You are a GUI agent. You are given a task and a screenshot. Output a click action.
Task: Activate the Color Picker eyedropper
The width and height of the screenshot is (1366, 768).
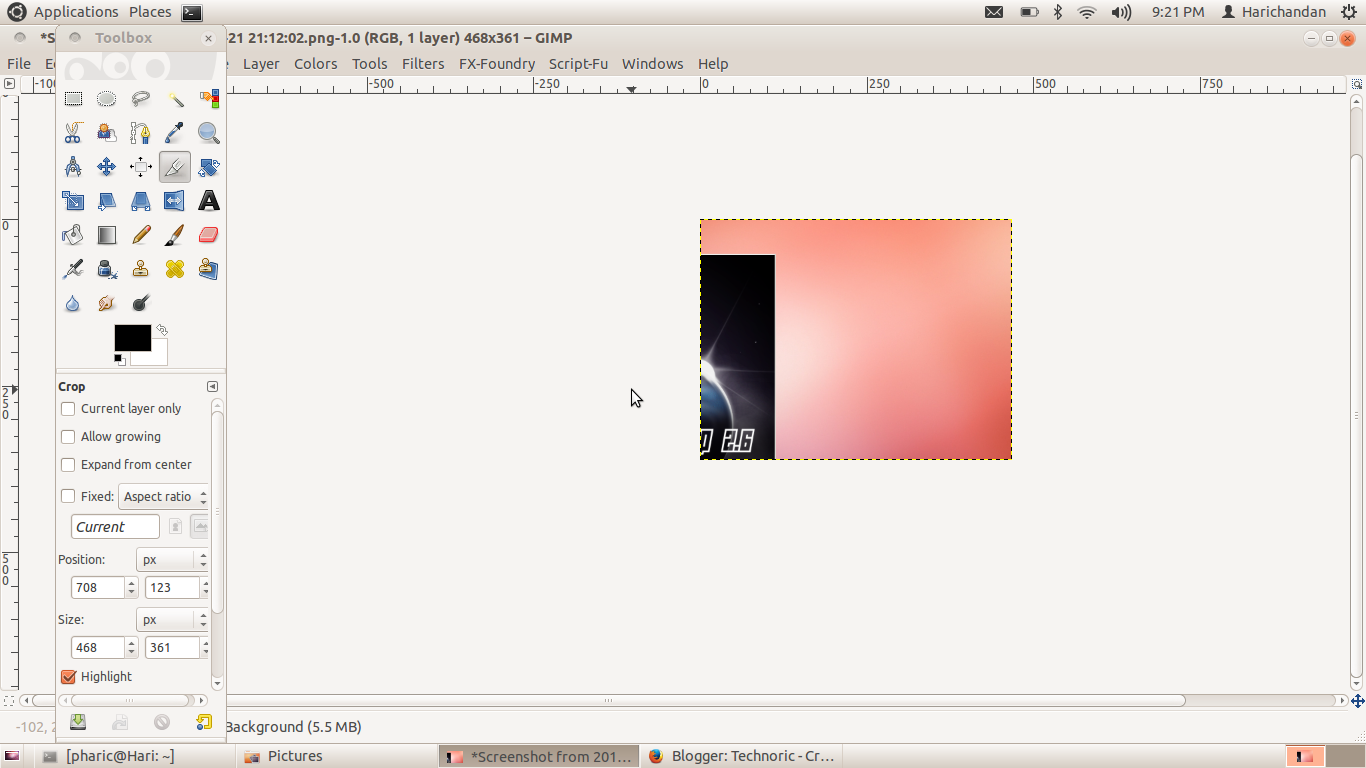174,133
